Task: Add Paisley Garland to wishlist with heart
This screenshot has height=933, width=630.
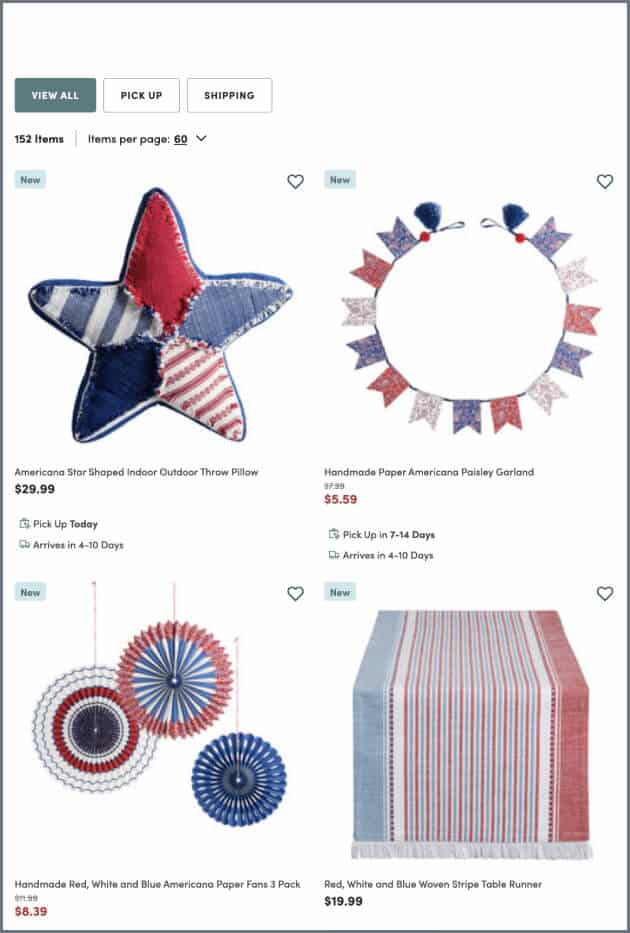Action: click(605, 181)
